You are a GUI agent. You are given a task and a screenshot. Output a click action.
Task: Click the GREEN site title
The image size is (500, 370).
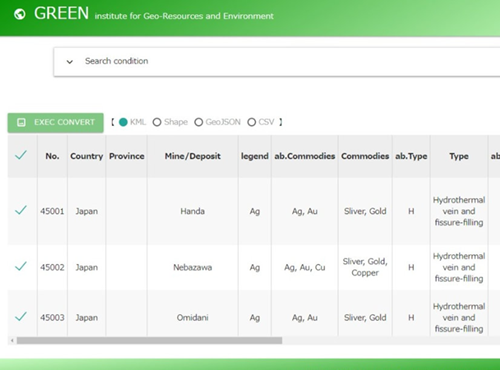click(x=61, y=14)
